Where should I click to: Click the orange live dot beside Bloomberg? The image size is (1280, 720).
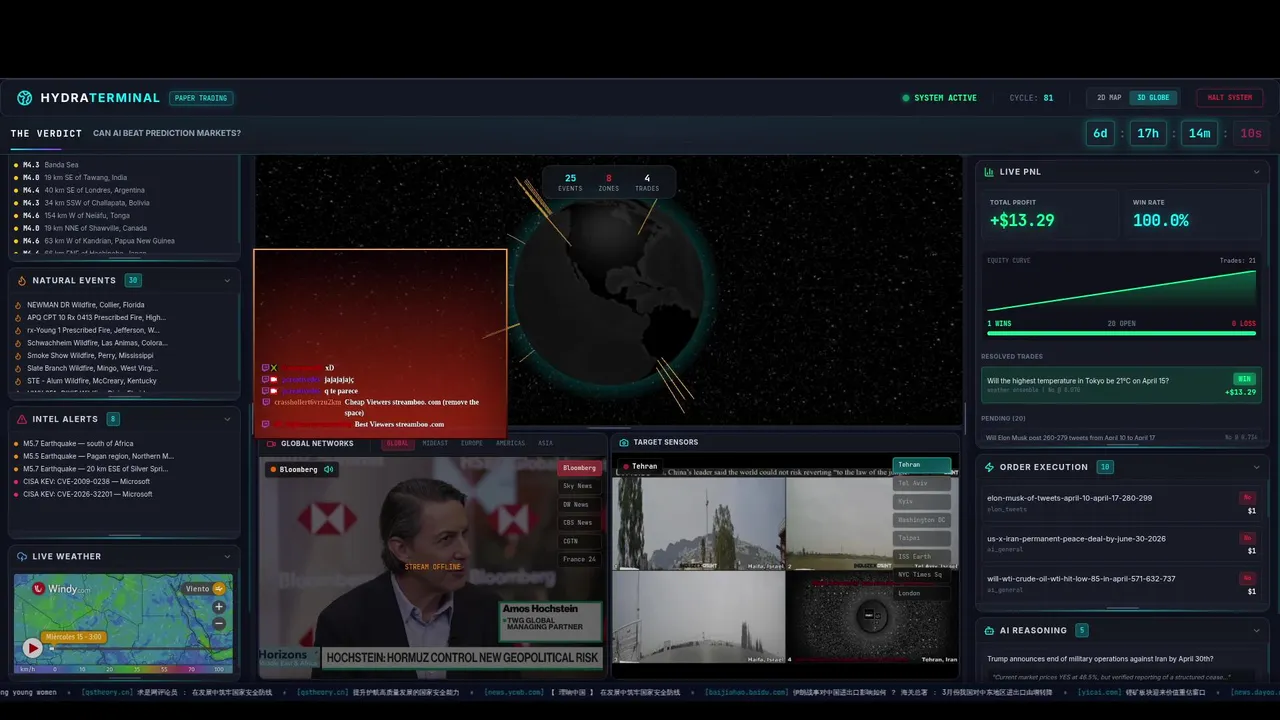point(272,469)
